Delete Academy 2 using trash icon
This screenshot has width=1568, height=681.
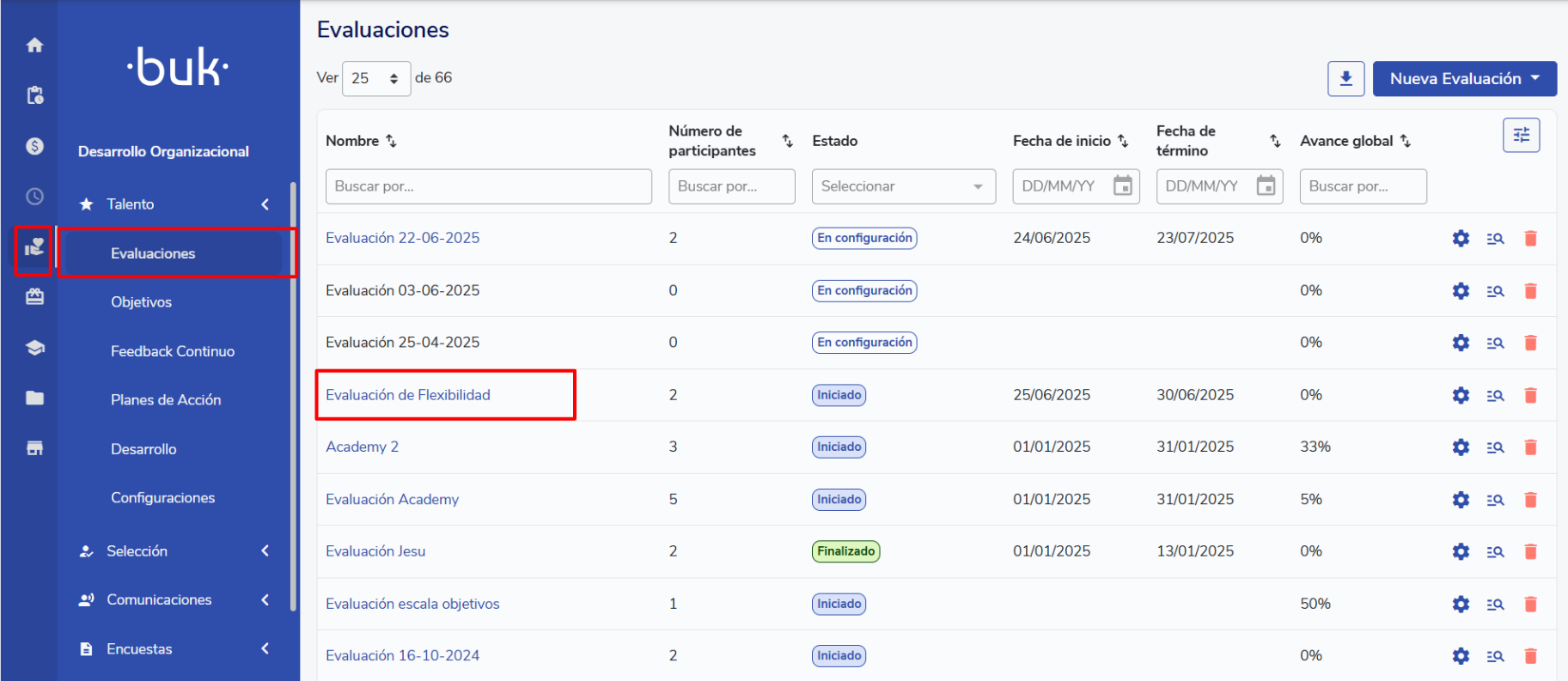1530,447
